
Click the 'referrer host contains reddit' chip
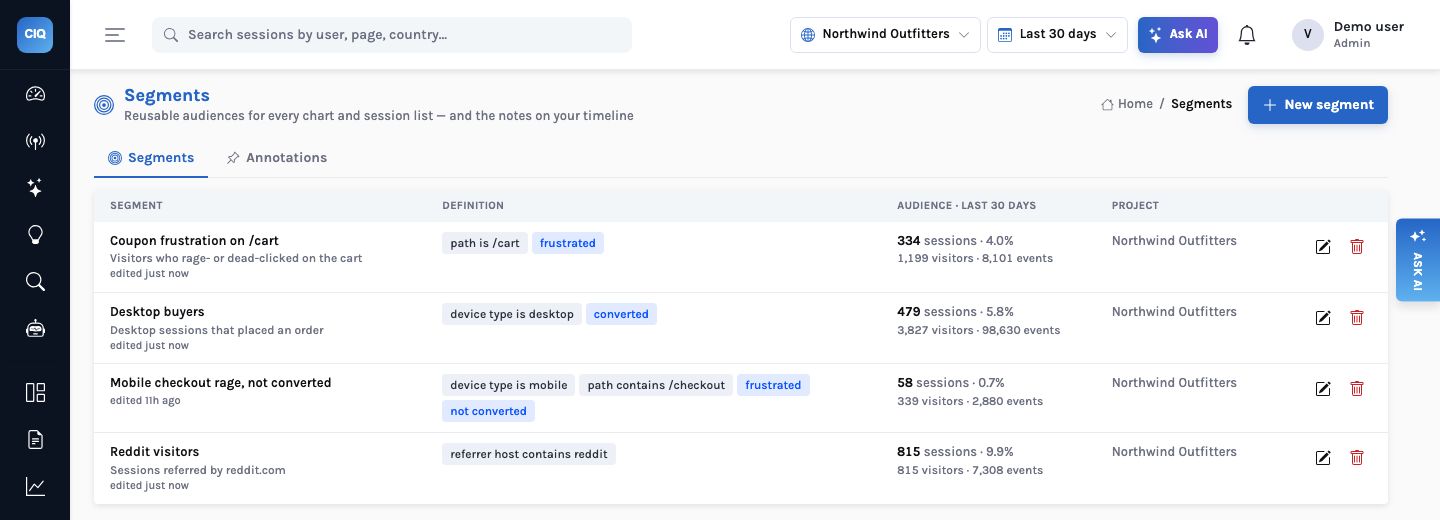pyautogui.click(x=529, y=454)
